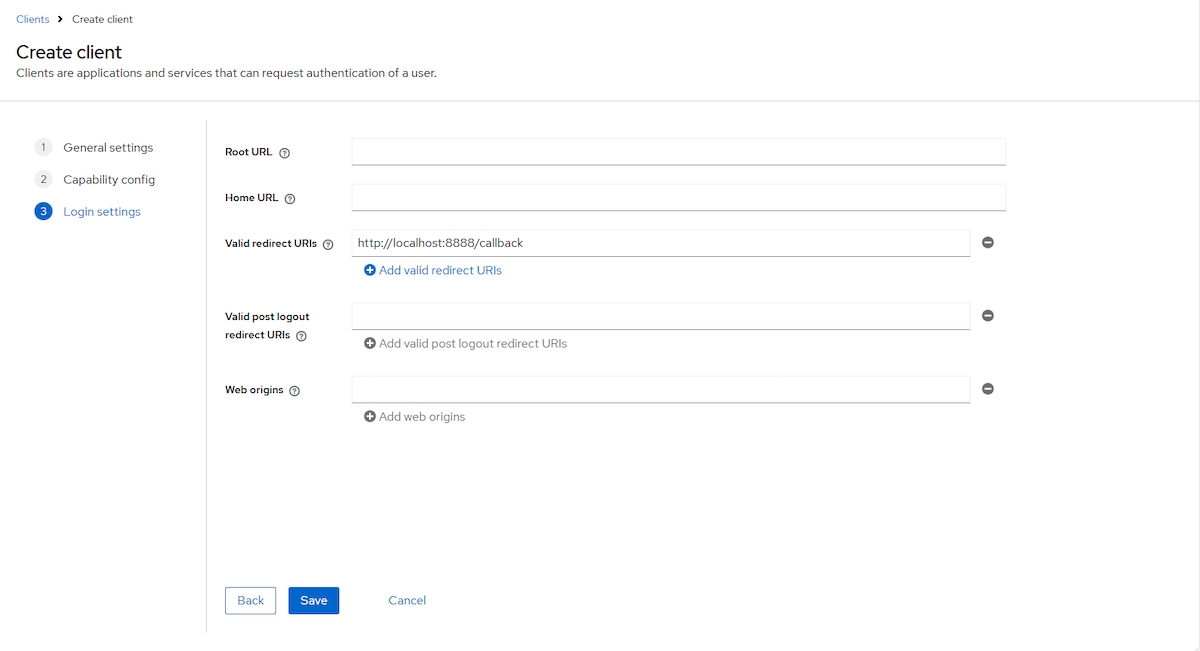Screen dimensions: 1200x651
Task: Save the new client
Action: [314, 600]
